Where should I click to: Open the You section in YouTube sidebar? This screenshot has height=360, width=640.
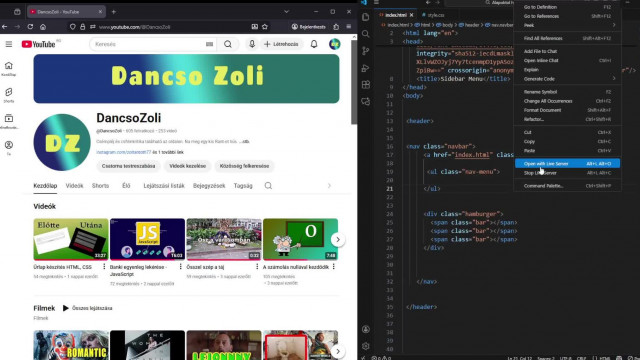(9, 148)
